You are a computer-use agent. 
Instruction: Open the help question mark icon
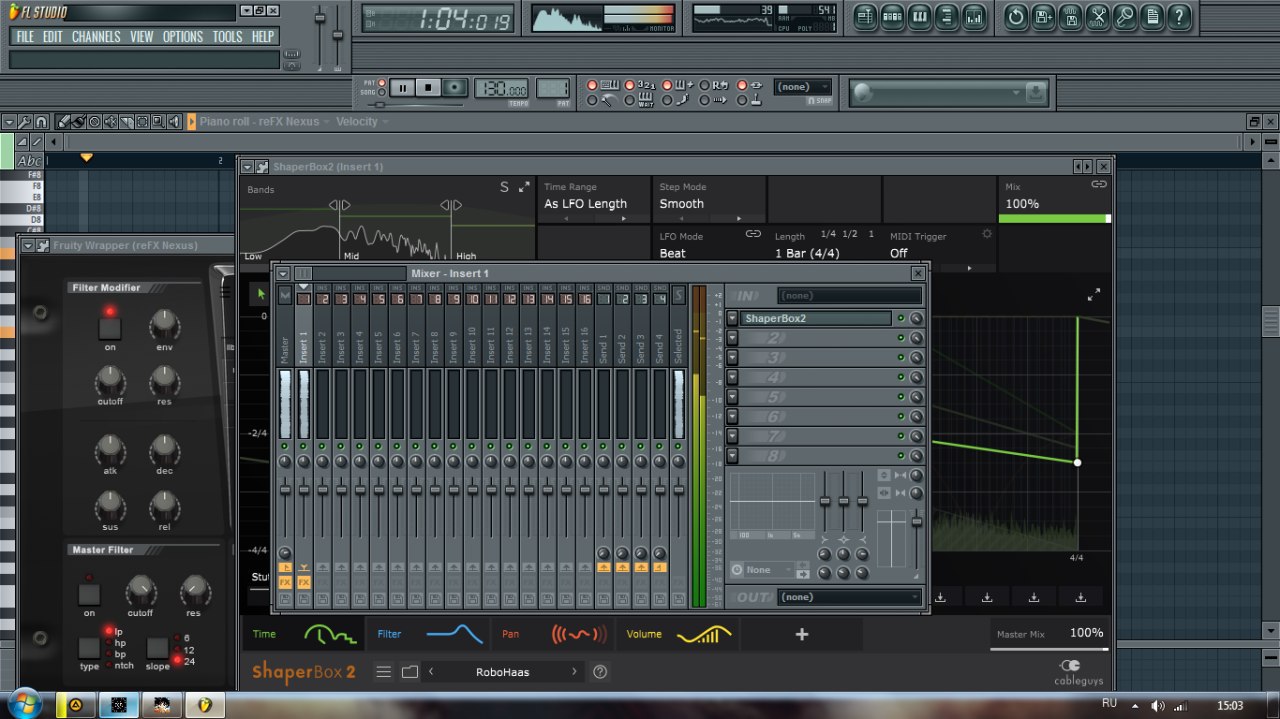pyautogui.click(x=1179, y=16)
